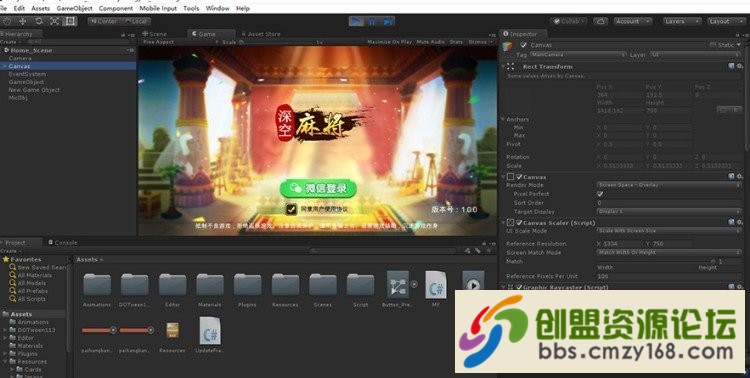Open the Screen Match Mode dropdown
Viewport: 750px width, 378px height.
point(669,252)
